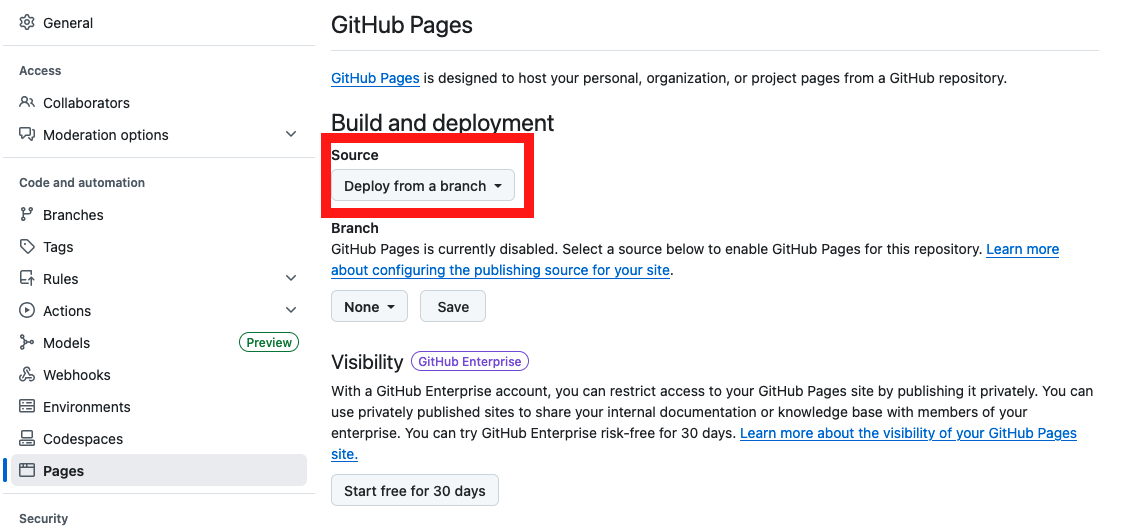The width and height of the screenshot is (1142, 529).
Task: Click the General gear icon
Action: click(x=27, y=23)
